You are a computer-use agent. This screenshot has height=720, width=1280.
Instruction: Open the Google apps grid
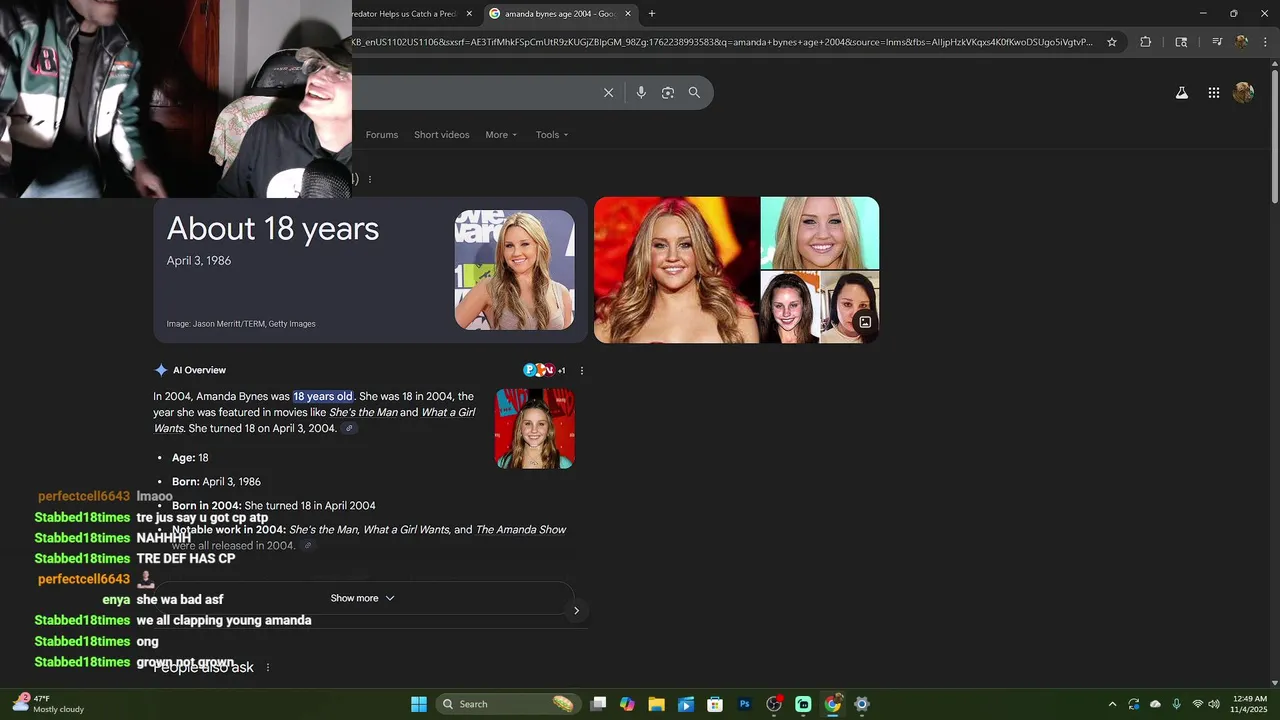[1213, 93]
